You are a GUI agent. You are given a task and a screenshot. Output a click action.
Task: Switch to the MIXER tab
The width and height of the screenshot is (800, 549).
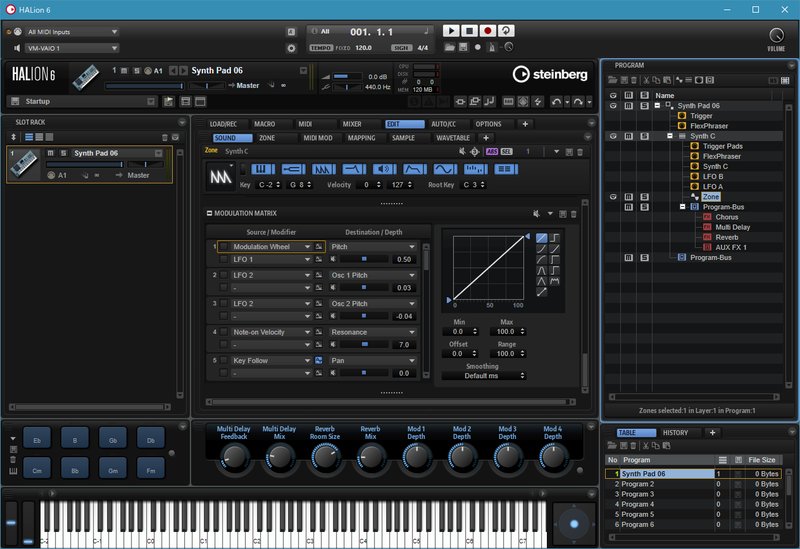pos(352,124)
